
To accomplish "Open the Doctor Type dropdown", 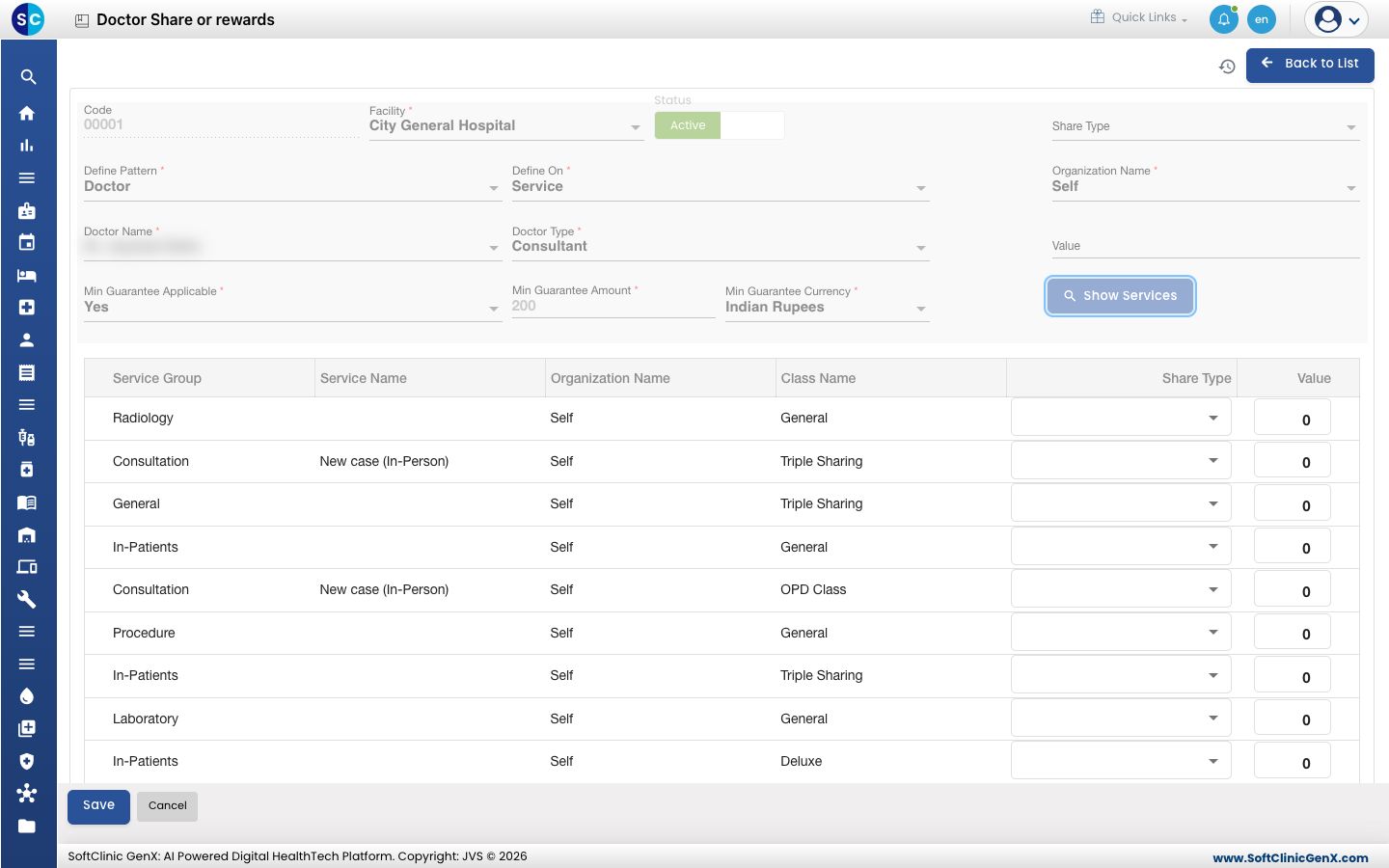I will 721,246.
